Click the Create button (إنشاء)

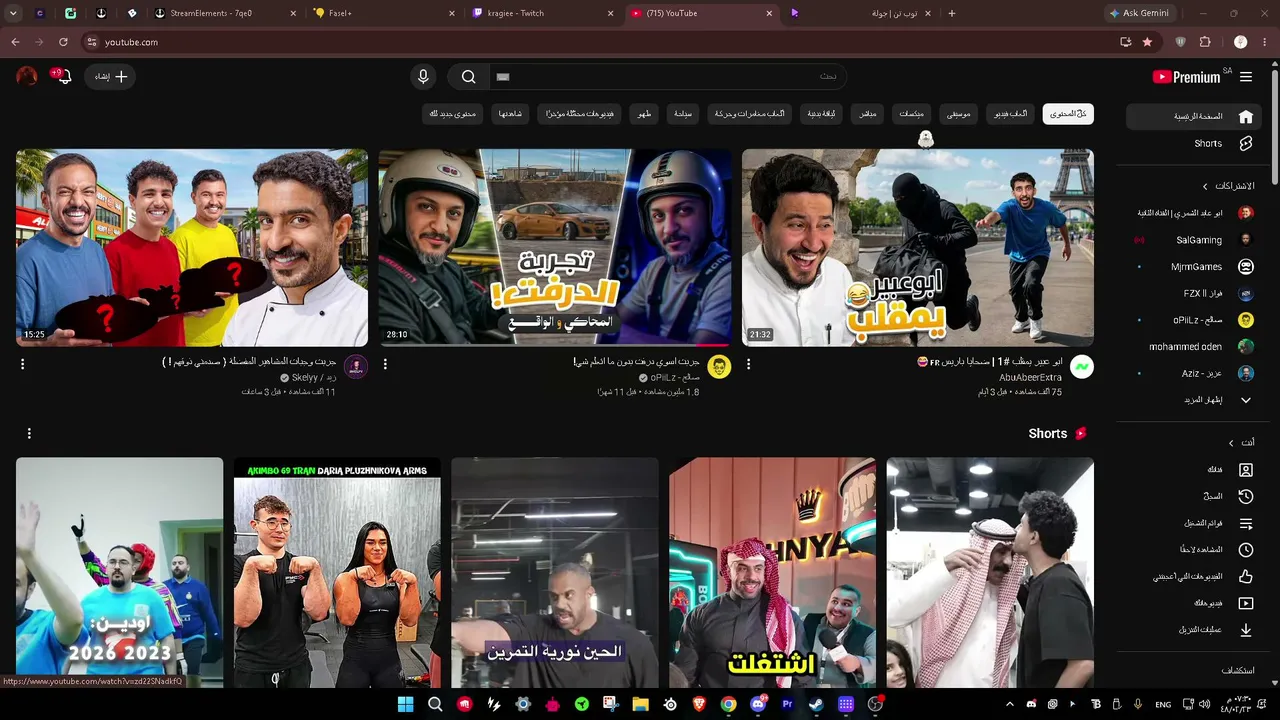[110, 77]
